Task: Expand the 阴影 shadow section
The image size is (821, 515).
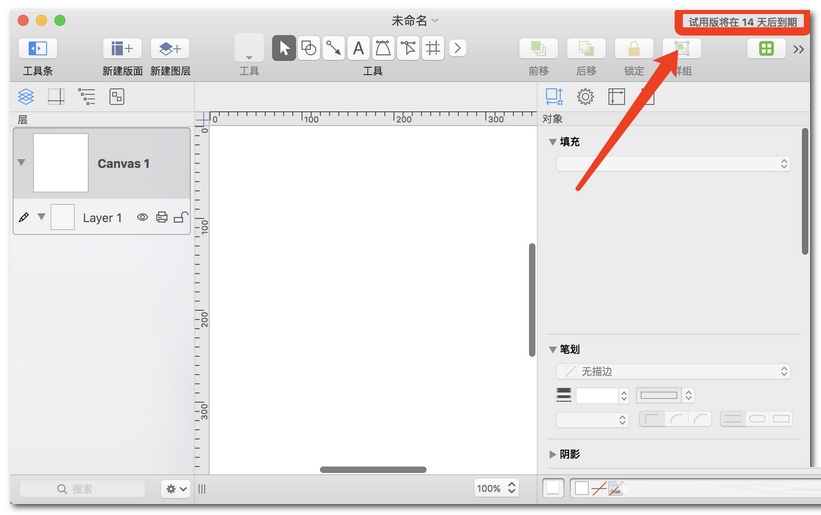Action: click(552, 454)
